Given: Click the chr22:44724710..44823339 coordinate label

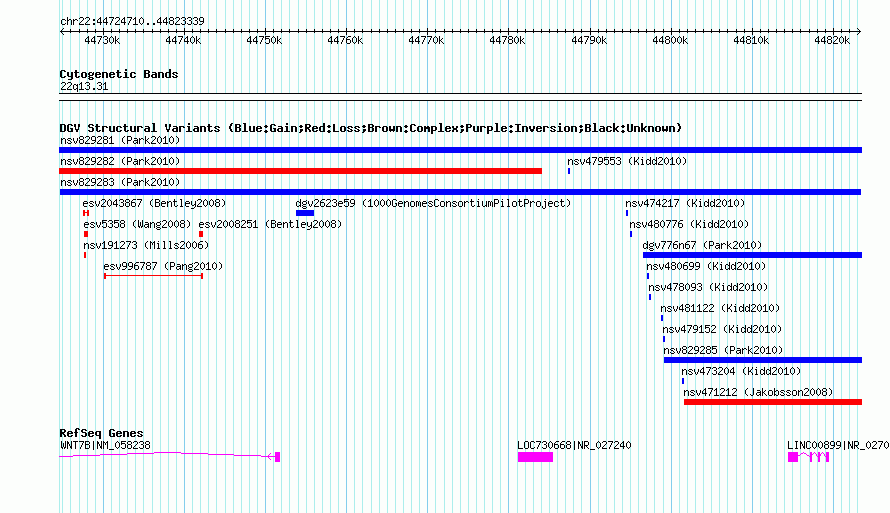Looking at the screenshot, I should click(132, 22).
